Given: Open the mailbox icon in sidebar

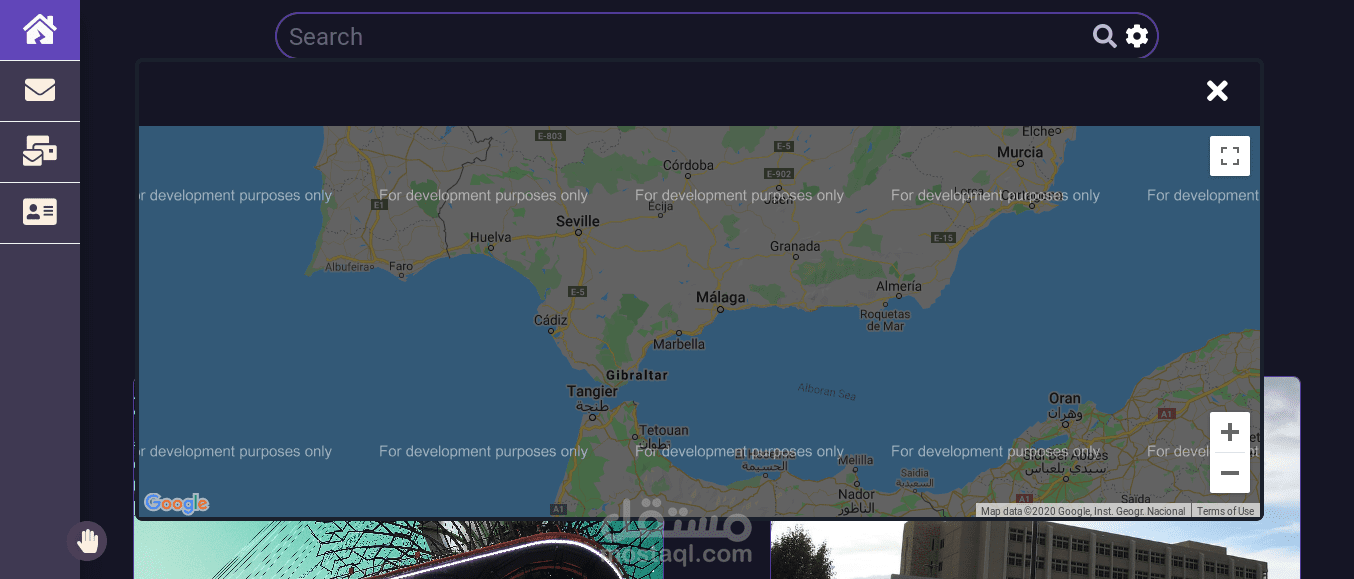Looking at the screenshot, I should 40,151.
